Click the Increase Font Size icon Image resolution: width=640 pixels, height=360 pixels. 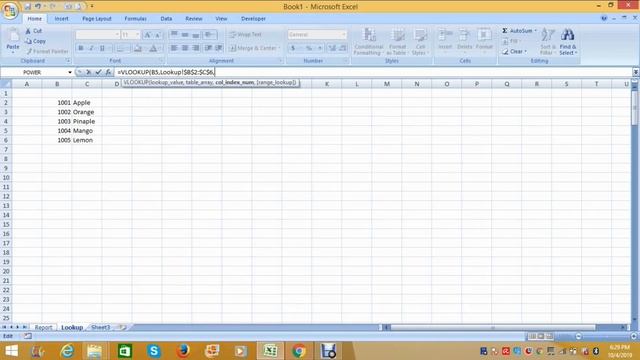tap(147, 35)
